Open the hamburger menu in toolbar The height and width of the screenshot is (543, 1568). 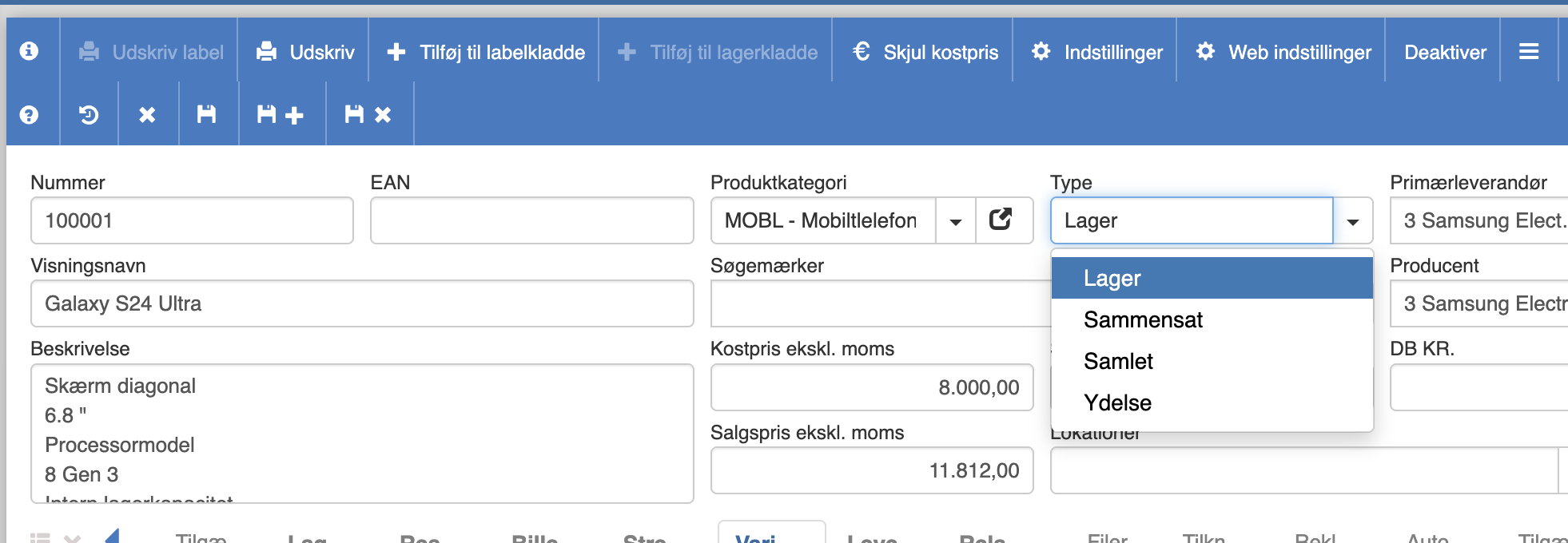1529,52
